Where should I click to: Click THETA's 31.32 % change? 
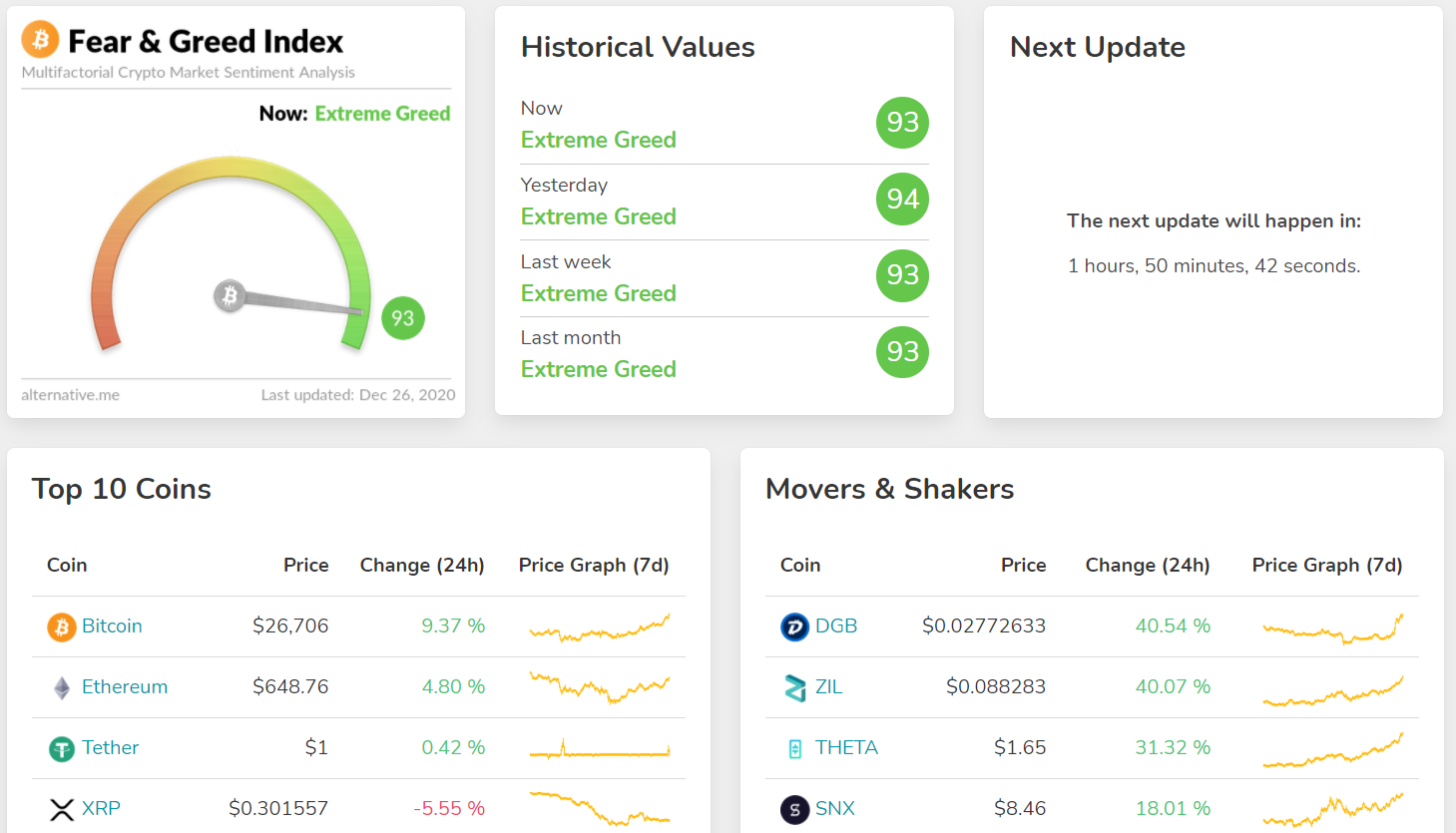1173,747
